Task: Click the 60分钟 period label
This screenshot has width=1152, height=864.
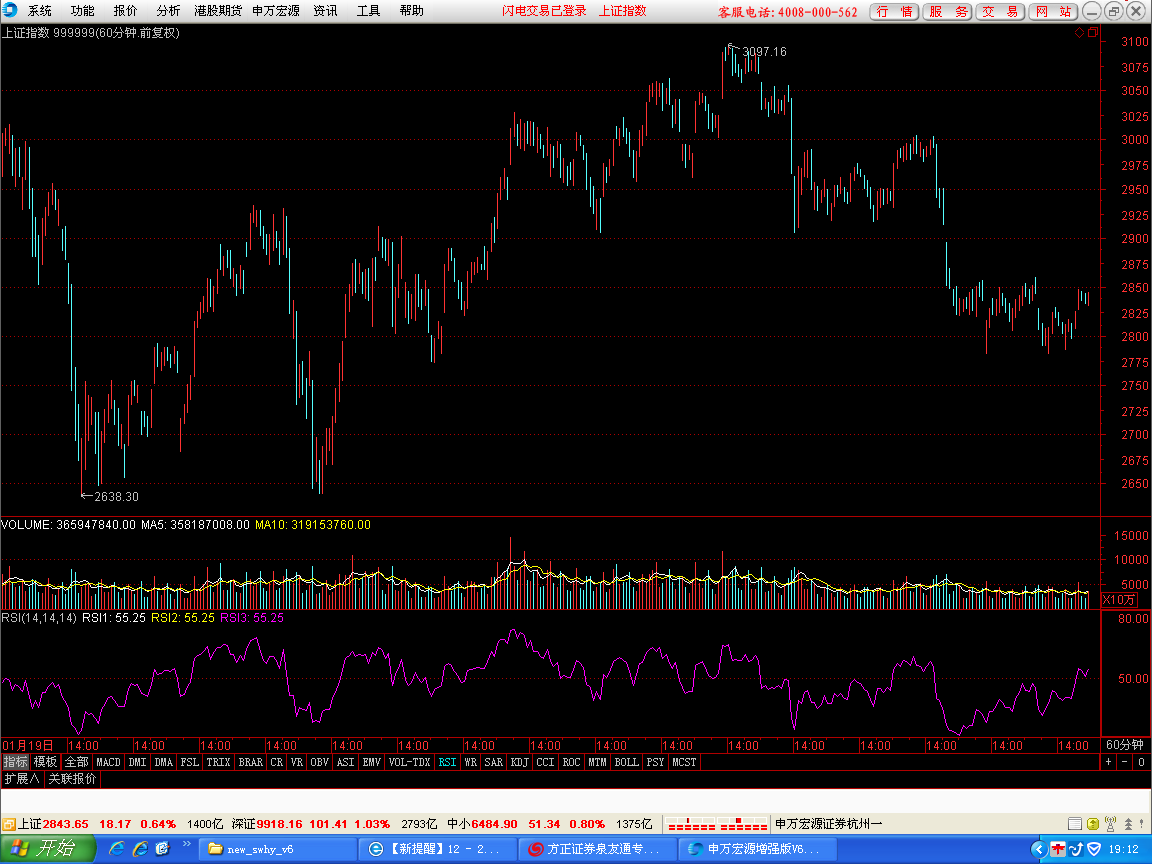Action: [x=1125, y=745]
